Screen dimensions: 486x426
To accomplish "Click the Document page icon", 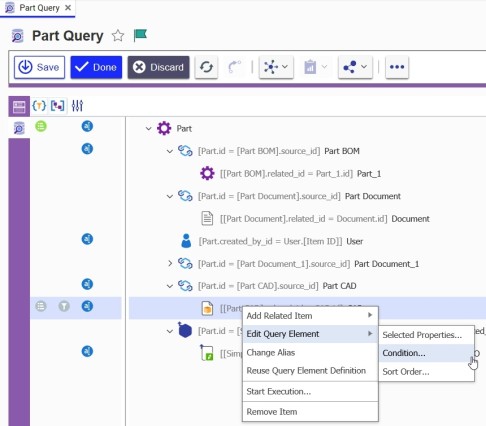I will (207, 219).
